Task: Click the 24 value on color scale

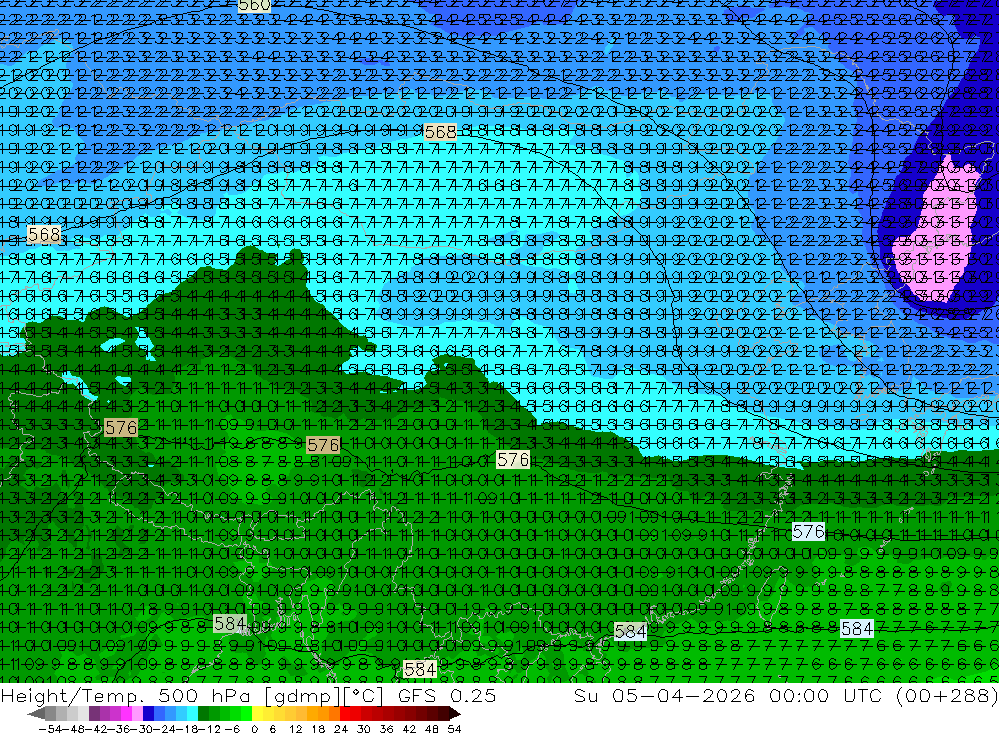Action: click(341, 729)
